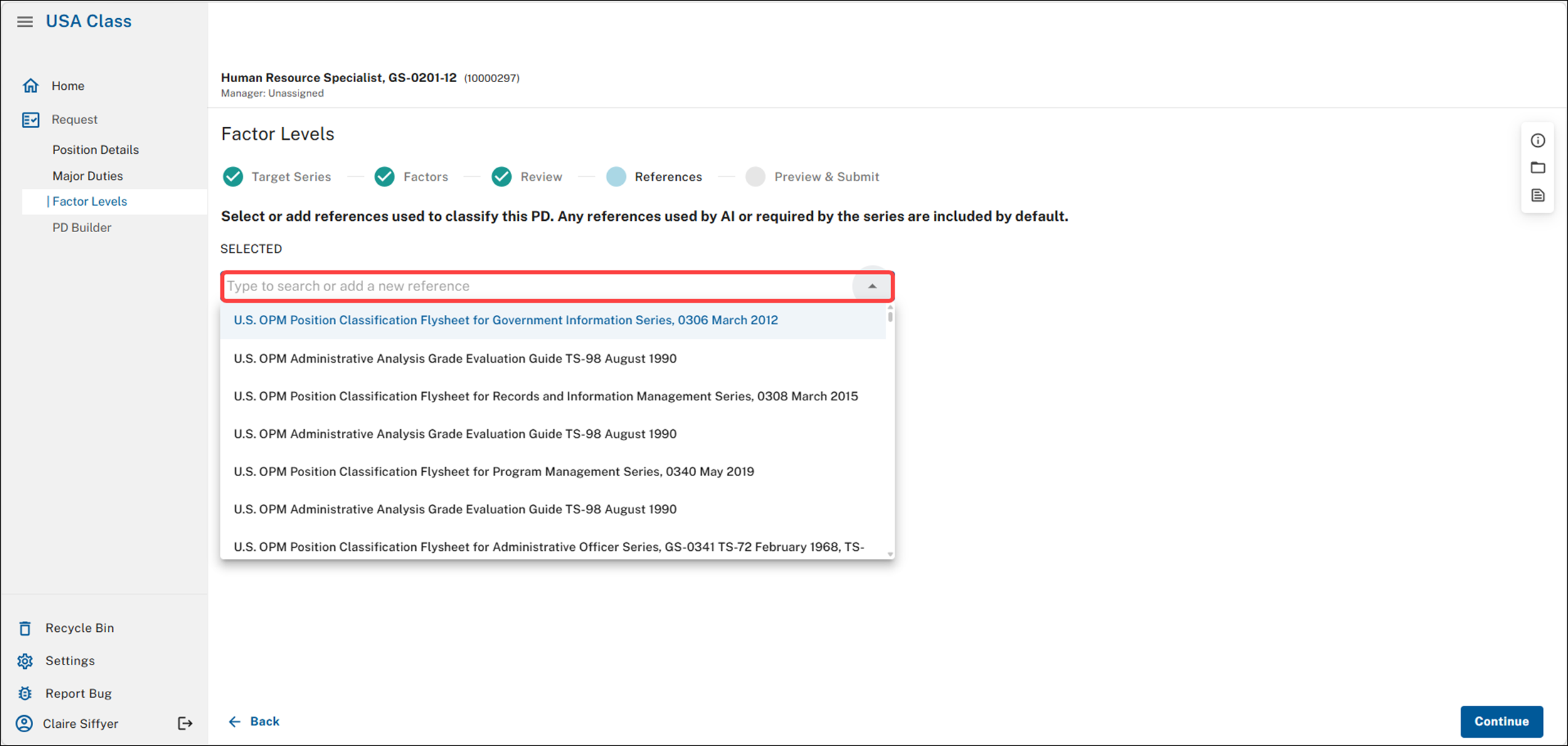Click the user profile avatar icon

click(24, 723)
